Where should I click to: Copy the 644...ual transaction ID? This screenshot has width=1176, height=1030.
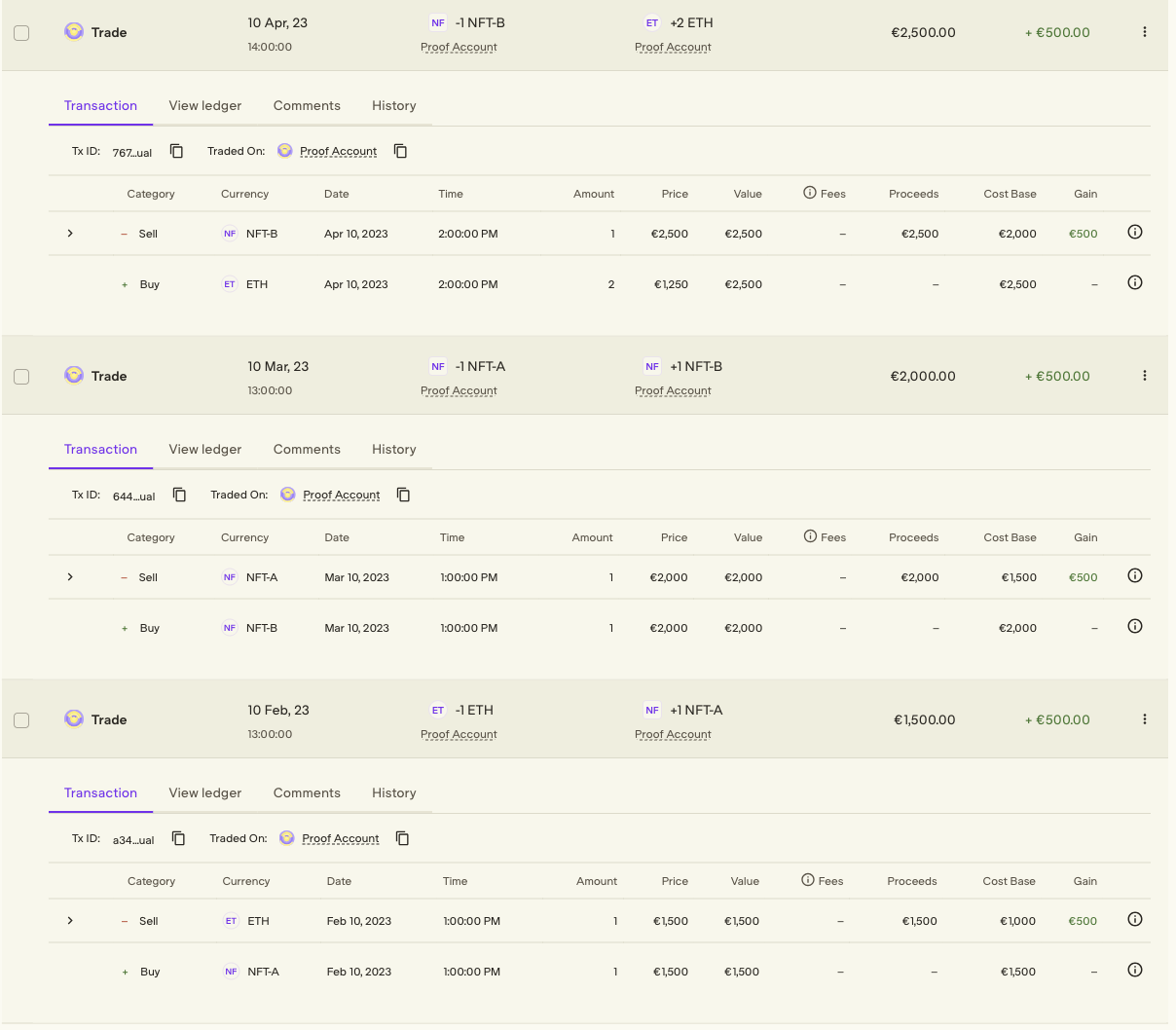(180, 495)
